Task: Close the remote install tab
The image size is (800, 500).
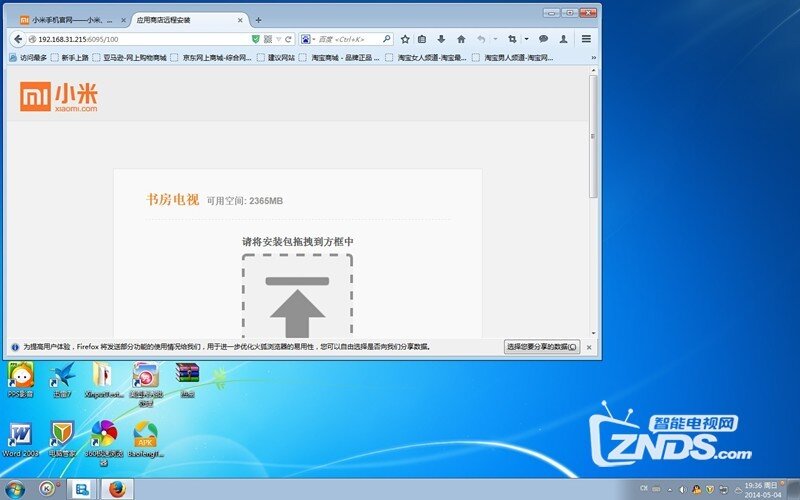Action: (240, 20)
